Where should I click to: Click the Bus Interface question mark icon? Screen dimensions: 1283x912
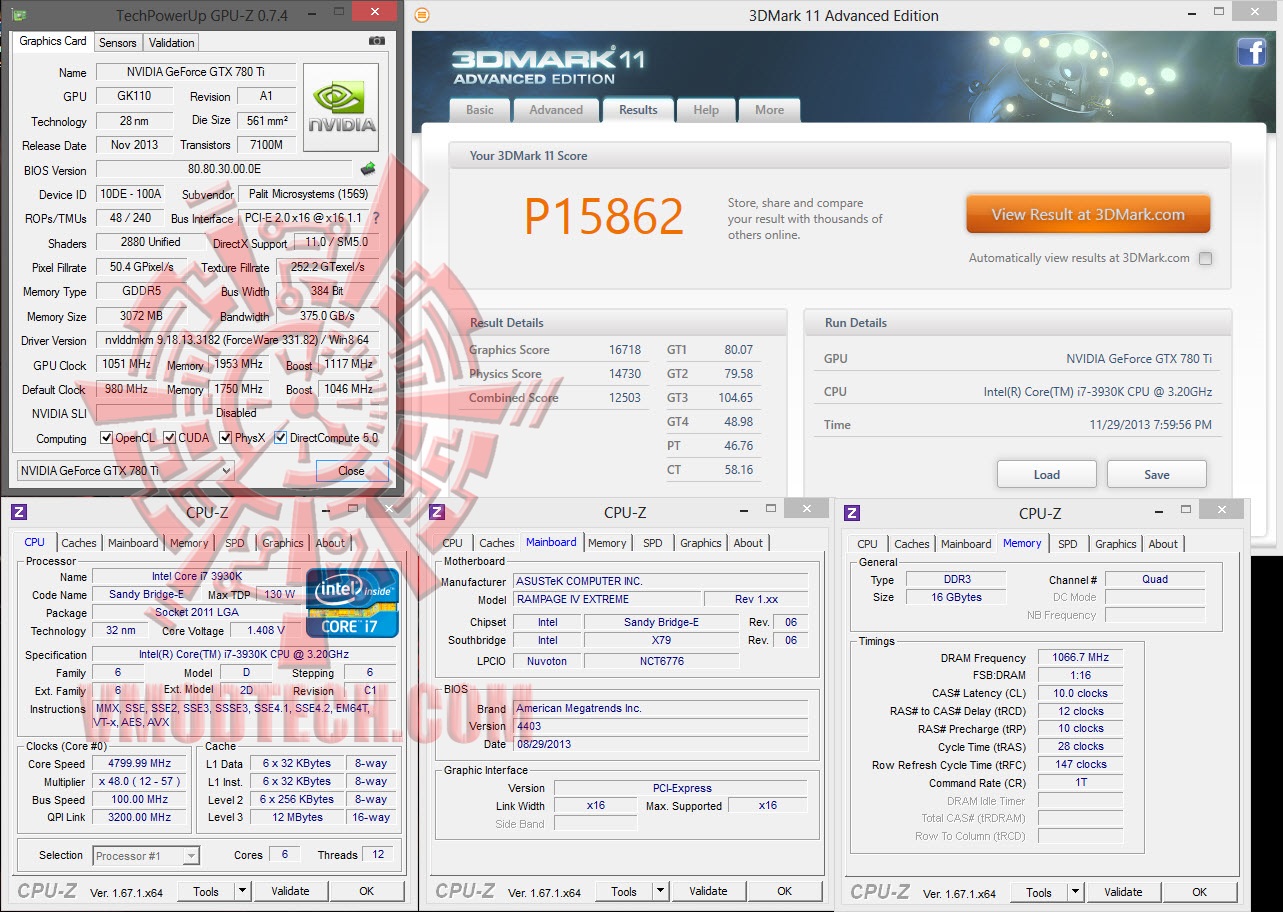[x=376, y=218]
